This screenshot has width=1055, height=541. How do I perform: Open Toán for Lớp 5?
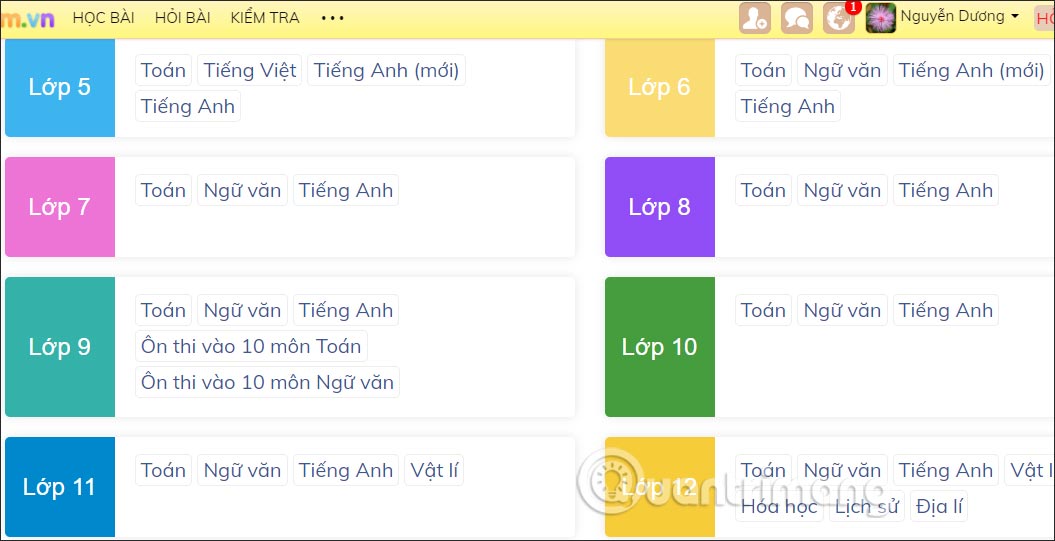click(163, 70)
